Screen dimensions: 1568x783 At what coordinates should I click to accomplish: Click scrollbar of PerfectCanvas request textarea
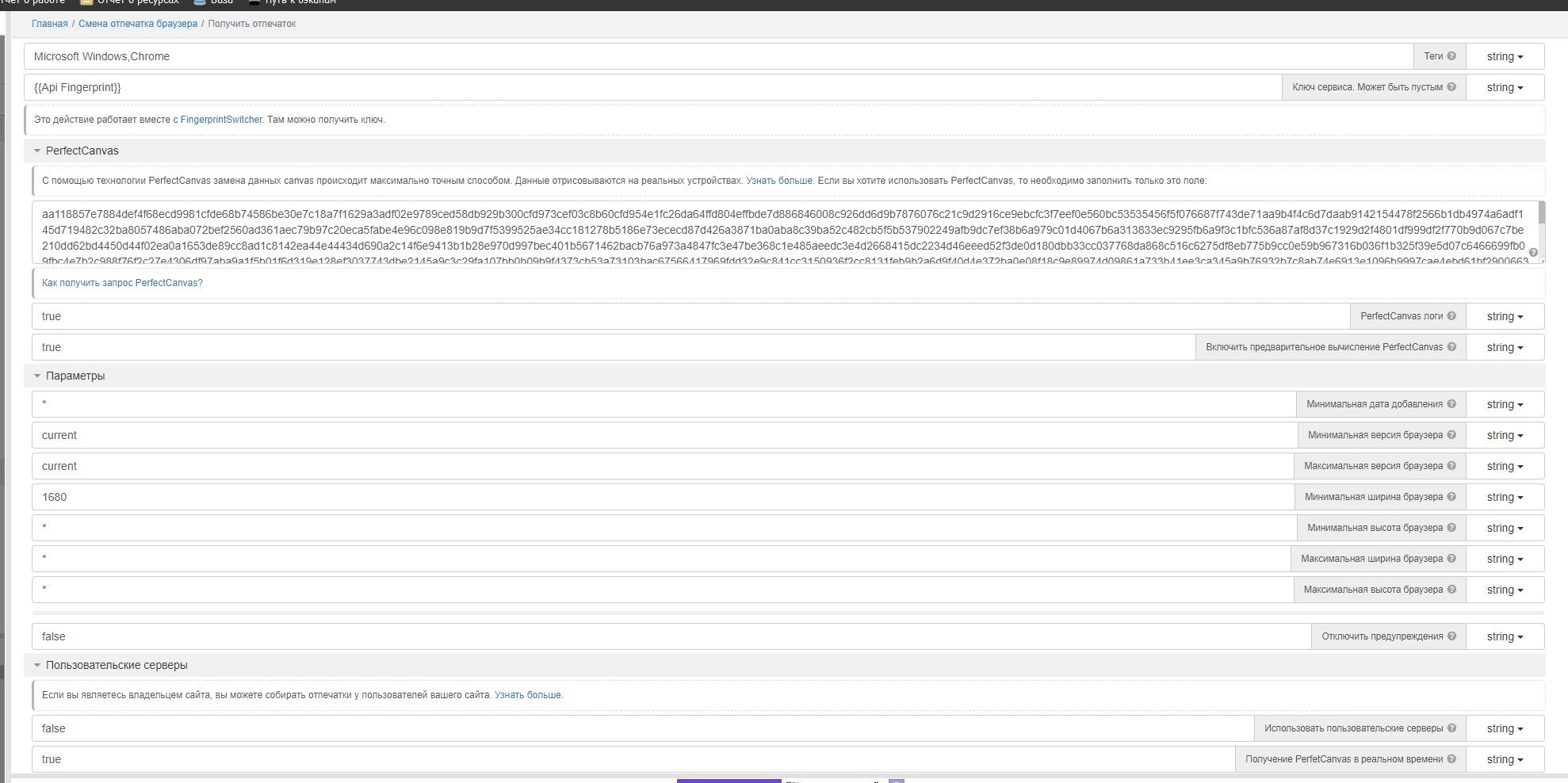tap(1541, 214)
